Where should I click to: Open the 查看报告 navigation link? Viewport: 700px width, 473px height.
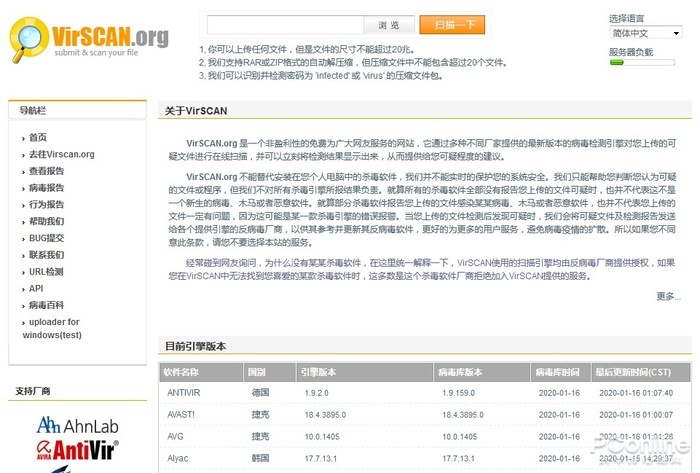tap(46, 171)
